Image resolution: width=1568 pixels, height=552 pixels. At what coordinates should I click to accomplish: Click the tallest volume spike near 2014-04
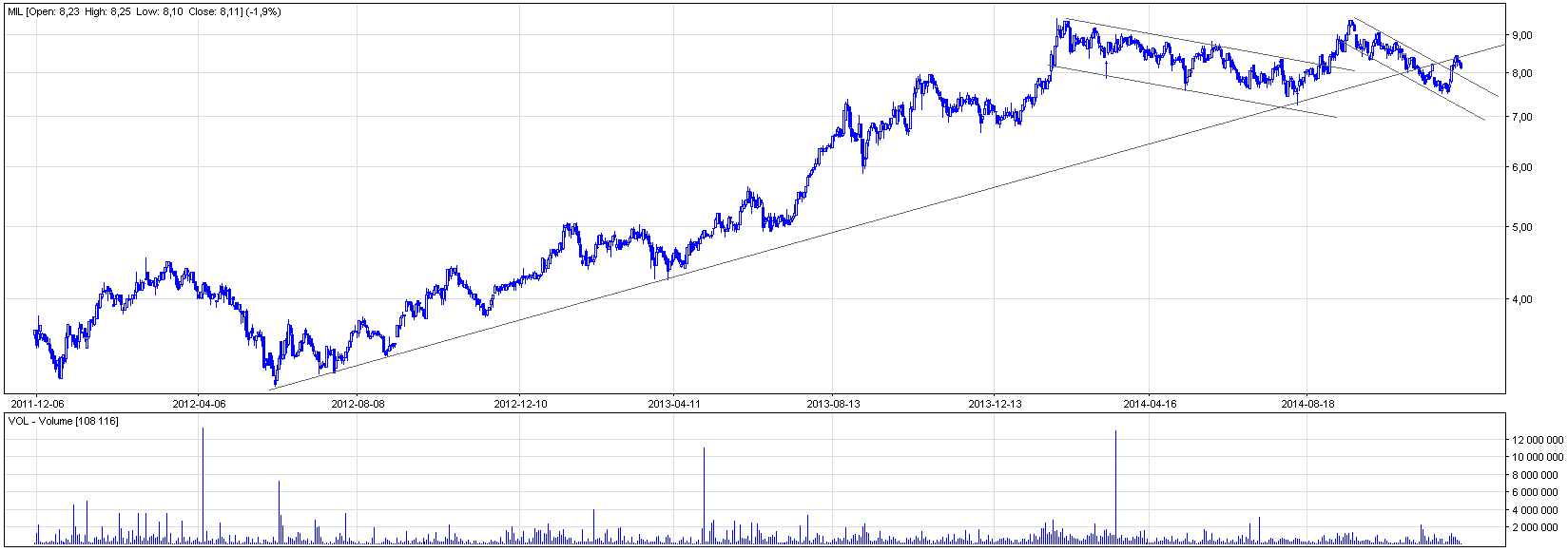tap(1115, 487)
